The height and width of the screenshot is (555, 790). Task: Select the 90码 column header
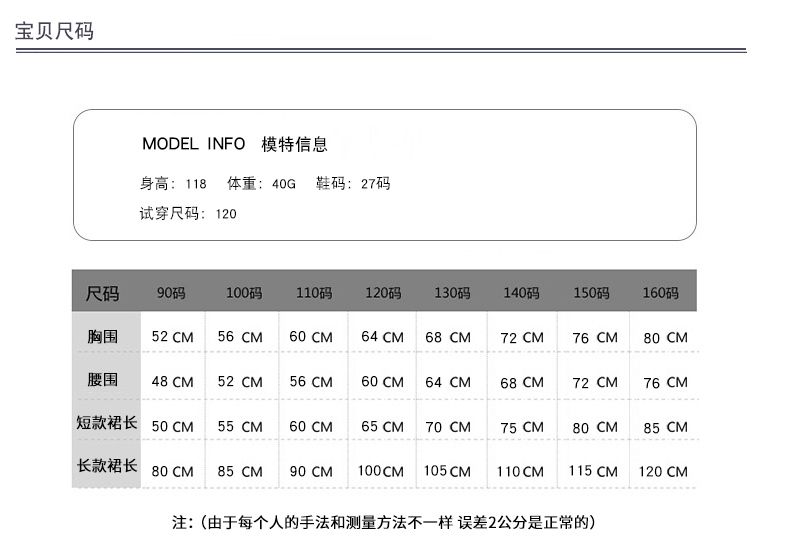[x=171, y=293]
